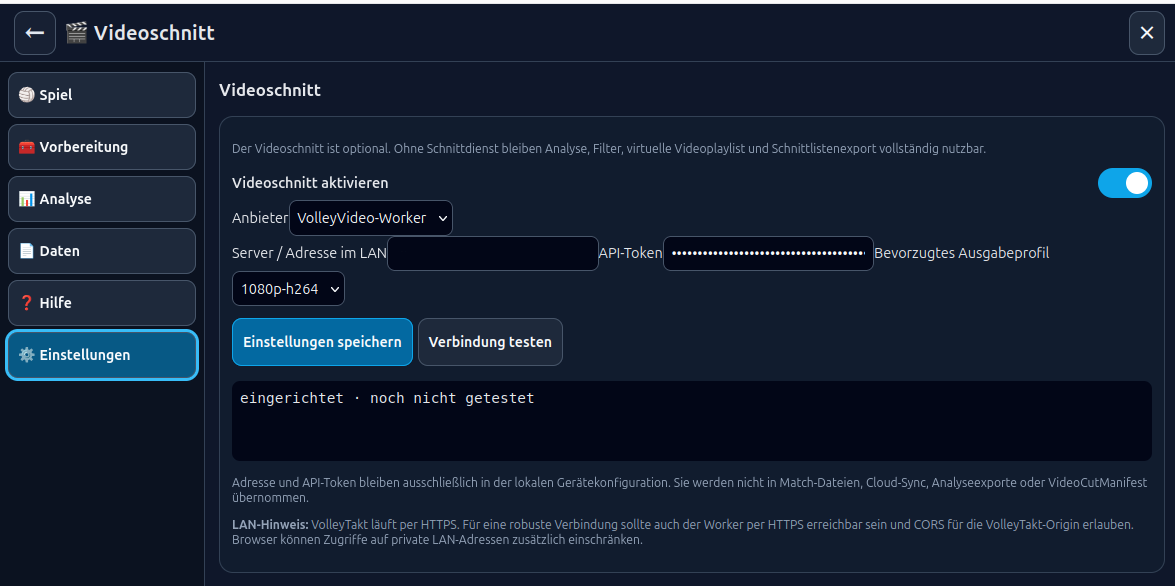Open the Daten section
1175x586 pixels.
pyautogui.click(x=102, y=251)
